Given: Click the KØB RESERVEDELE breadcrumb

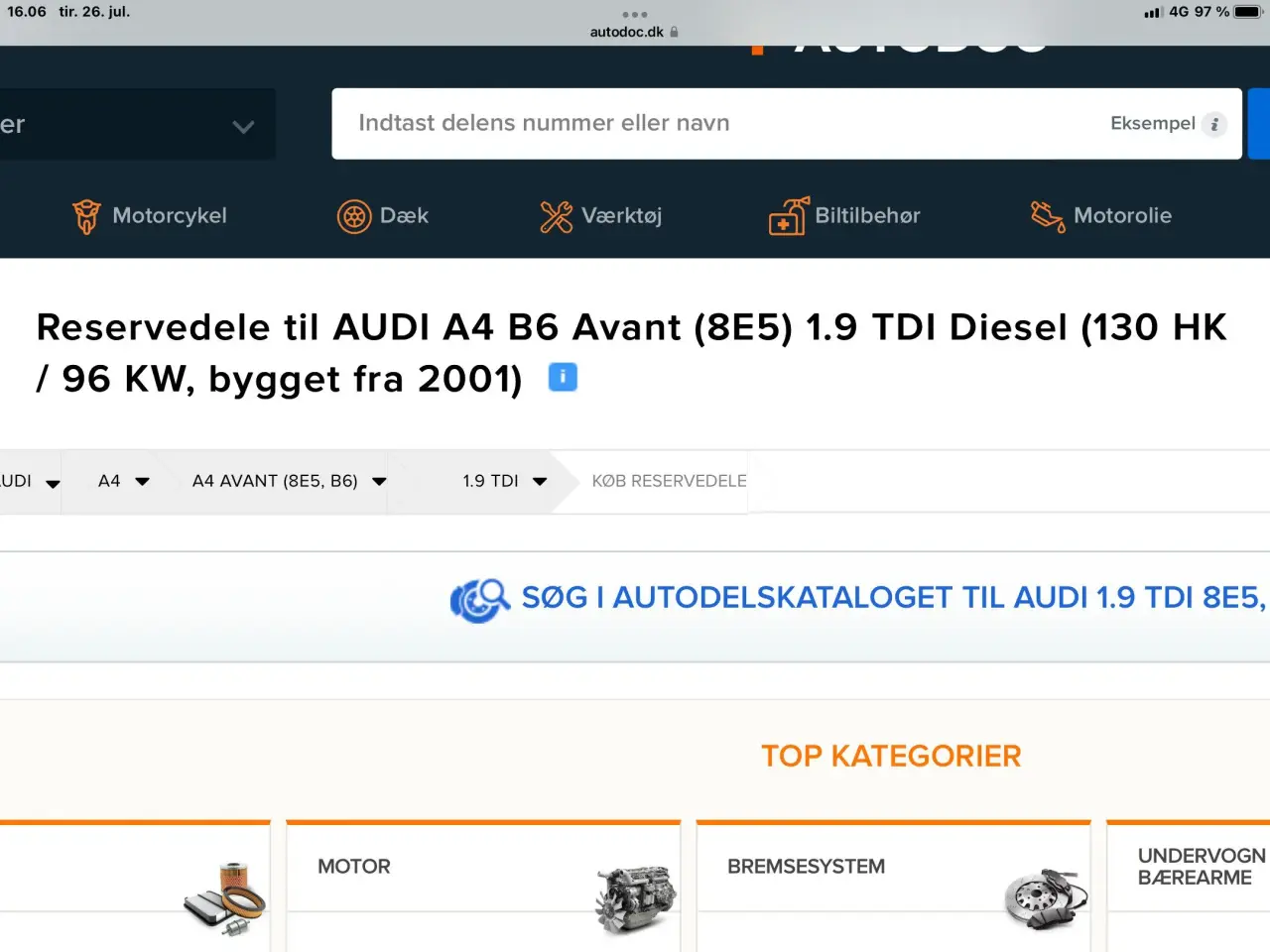Looking at the screenshot, I should coord(669,481).
